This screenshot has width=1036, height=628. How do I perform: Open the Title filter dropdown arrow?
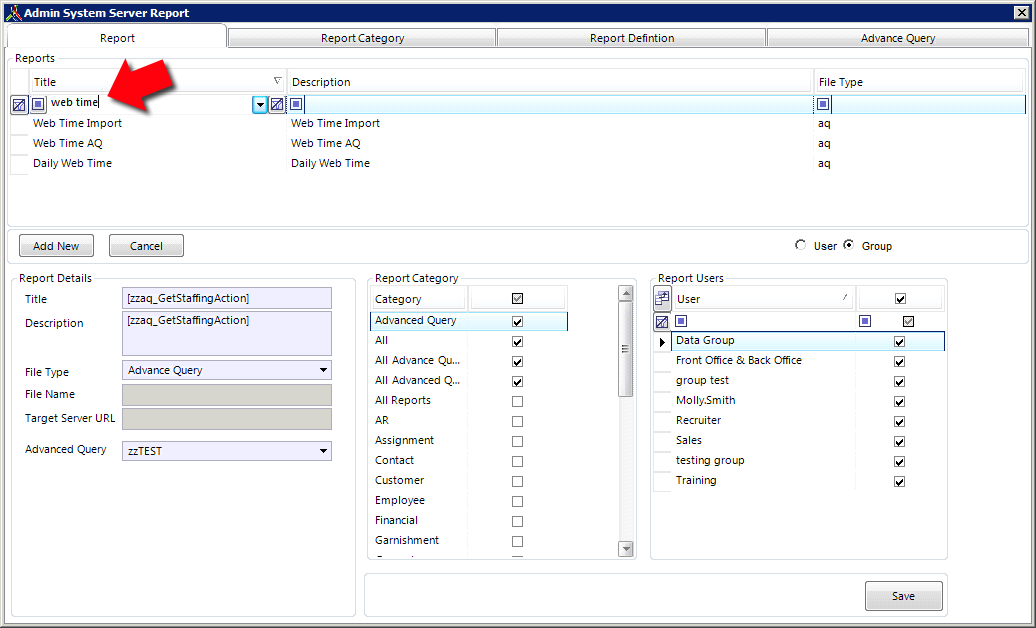coord(260,104)
